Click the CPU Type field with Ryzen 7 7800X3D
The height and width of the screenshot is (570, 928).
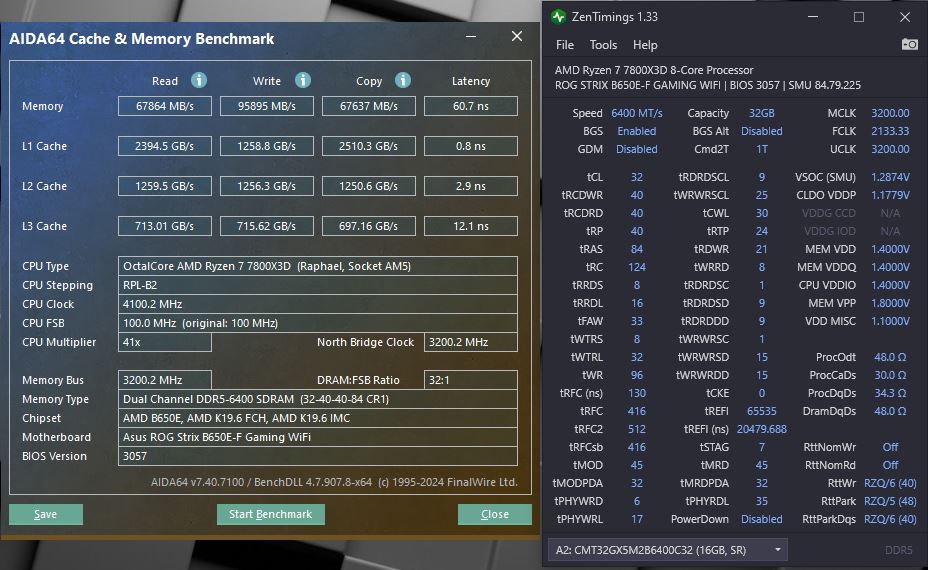coord(318,266)
